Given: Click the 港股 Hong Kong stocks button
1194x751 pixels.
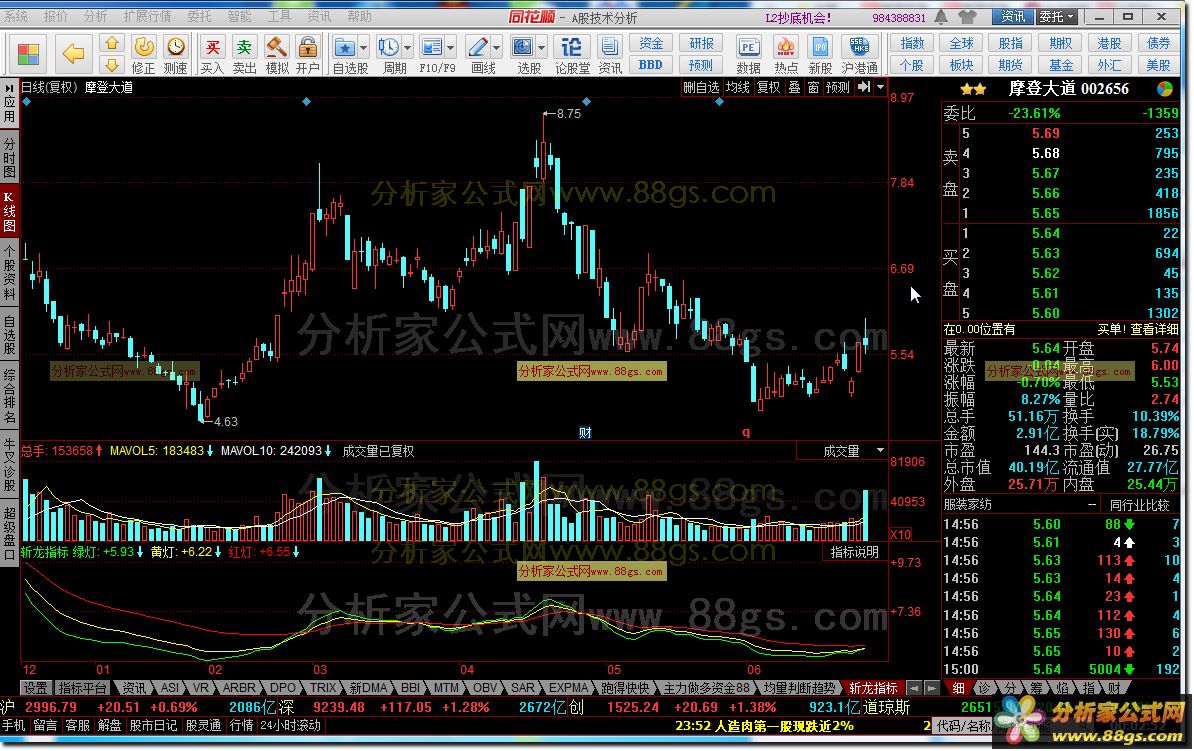Looking at the screenshot, I should 1109,43.
